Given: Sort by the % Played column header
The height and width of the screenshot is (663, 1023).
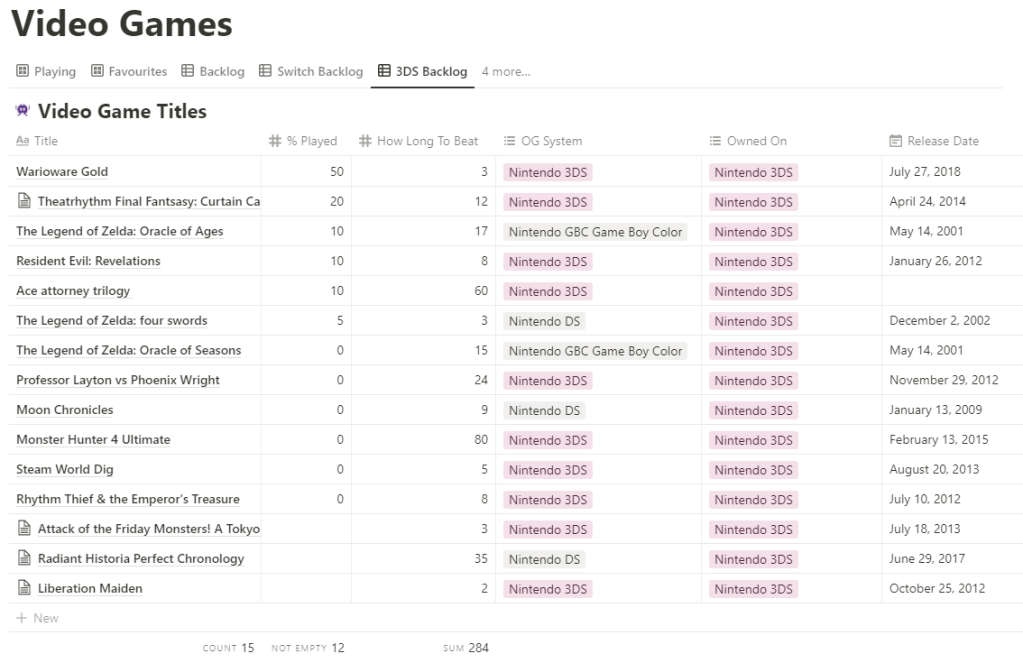Looking at the screenshot, I should tap(311, 141).
